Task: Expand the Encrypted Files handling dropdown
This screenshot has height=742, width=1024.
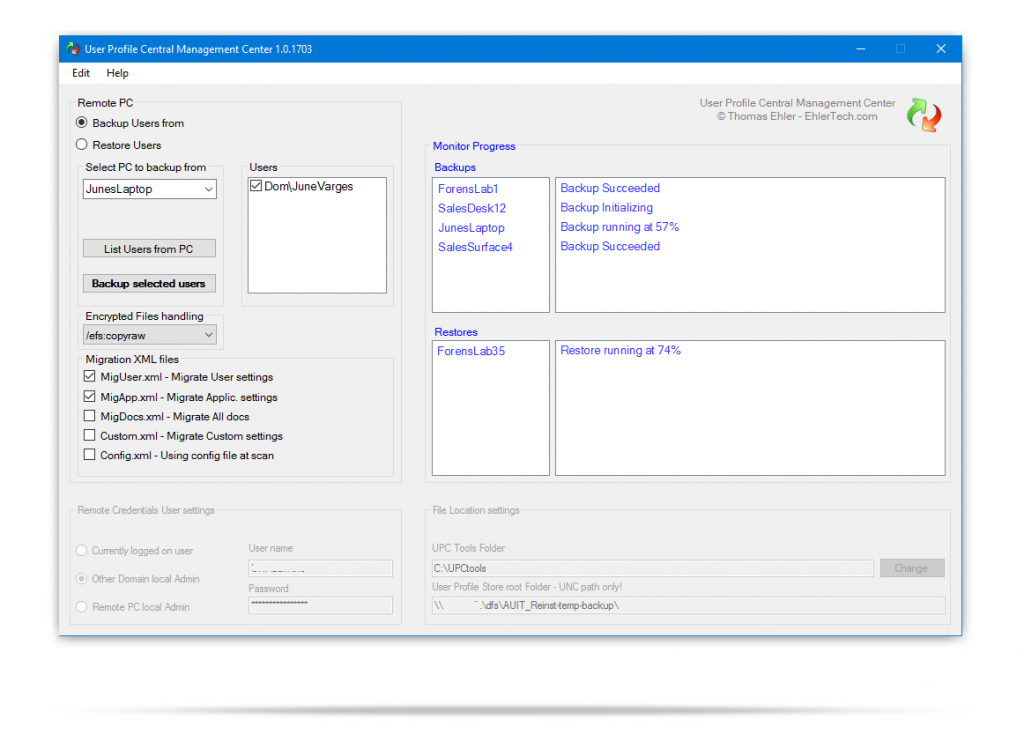Action: click(208, 336)
